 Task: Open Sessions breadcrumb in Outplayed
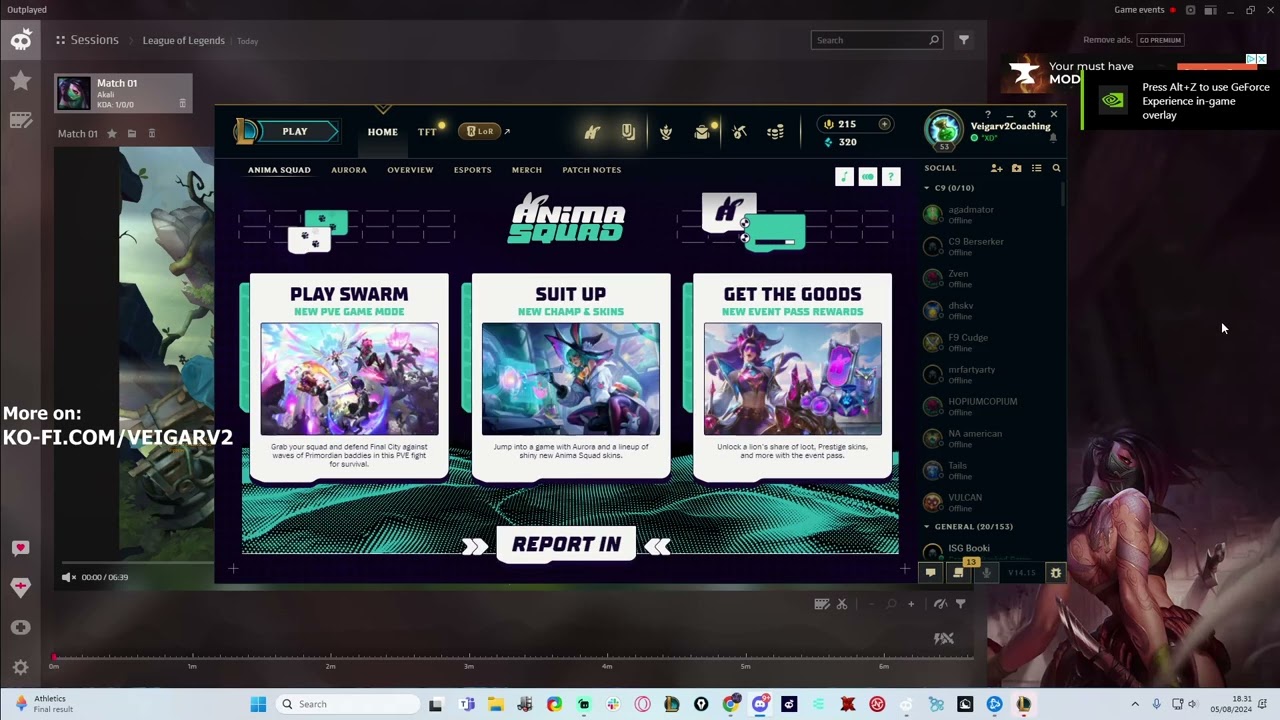(94, 40)
